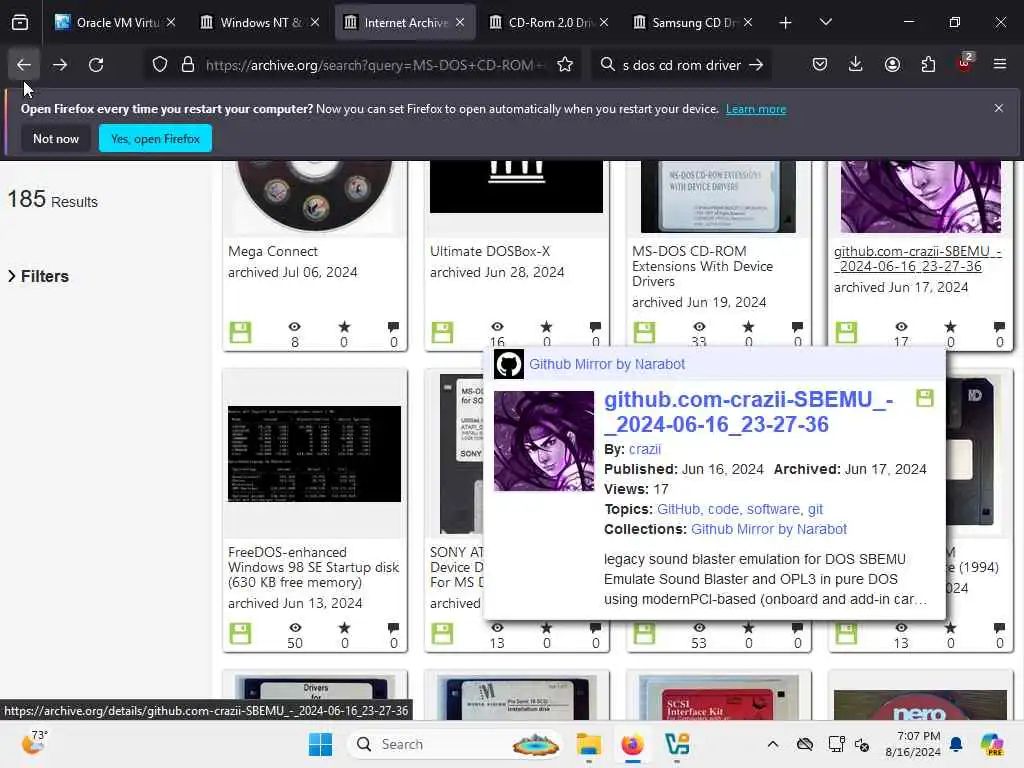Open the Firefox hamburger menu
This screenshot has width=1024, height=768.
999,64
